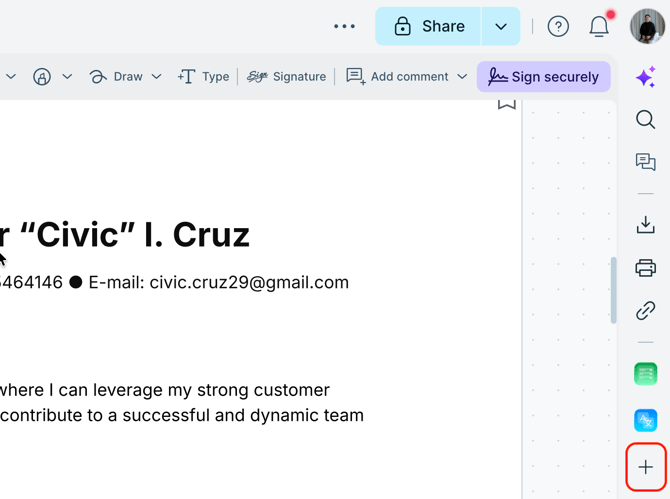Open the notifications bell
This screenshot has width=670, height=499.
(599, 27)
